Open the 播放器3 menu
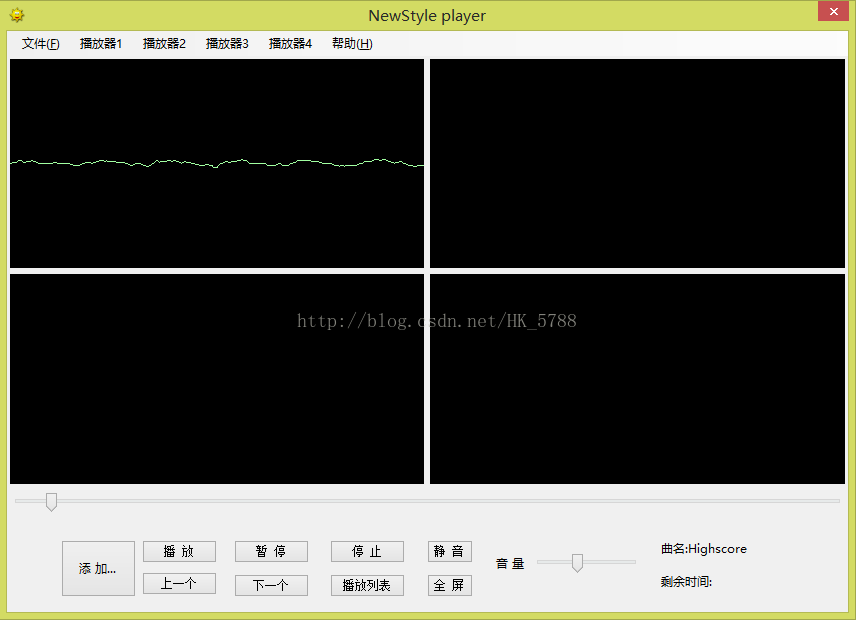Viewport: 856px width, 620px height. tap(227, 44)
